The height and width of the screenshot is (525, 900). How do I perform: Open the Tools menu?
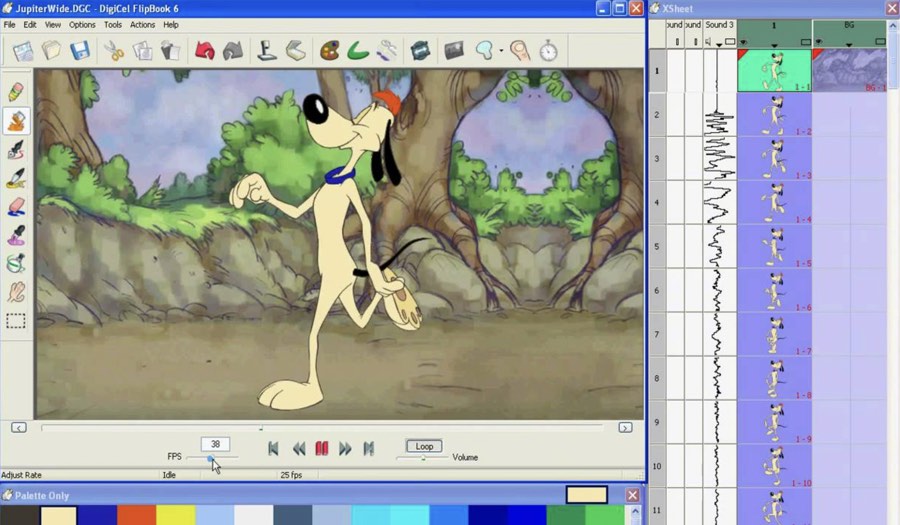click(113, 25)
